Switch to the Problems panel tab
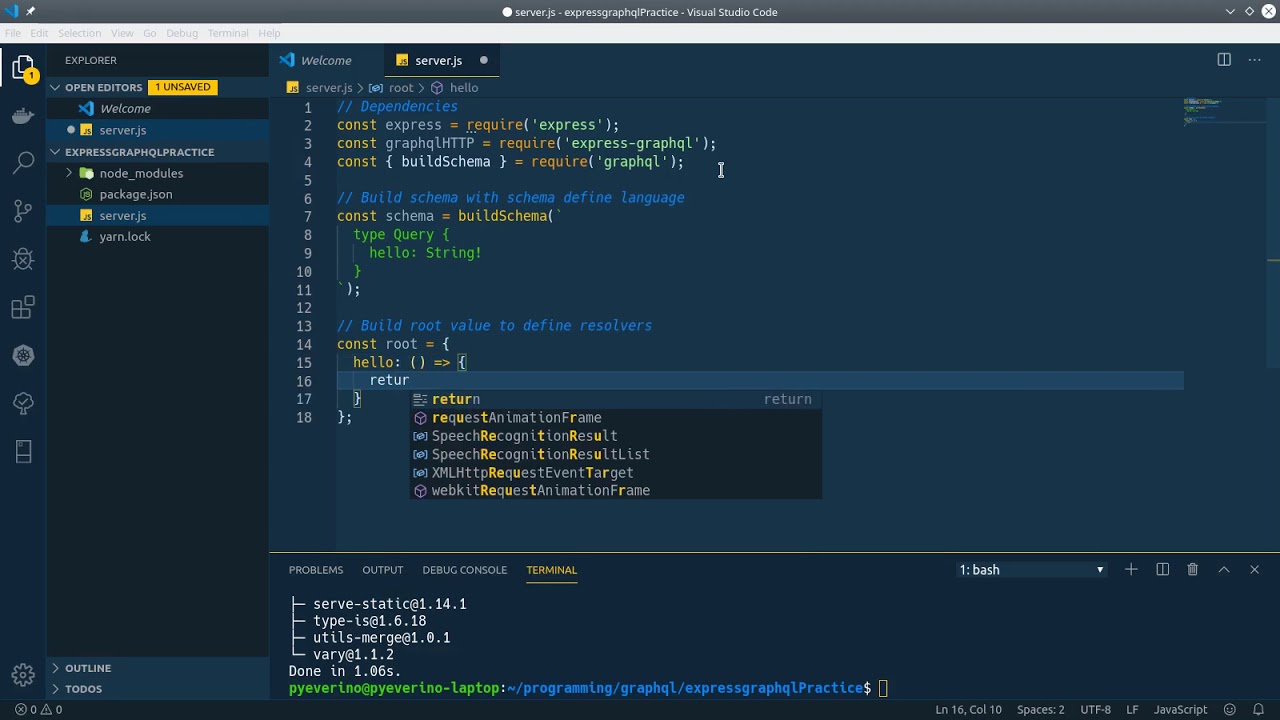1280x720 pixels. coord(316,569)
